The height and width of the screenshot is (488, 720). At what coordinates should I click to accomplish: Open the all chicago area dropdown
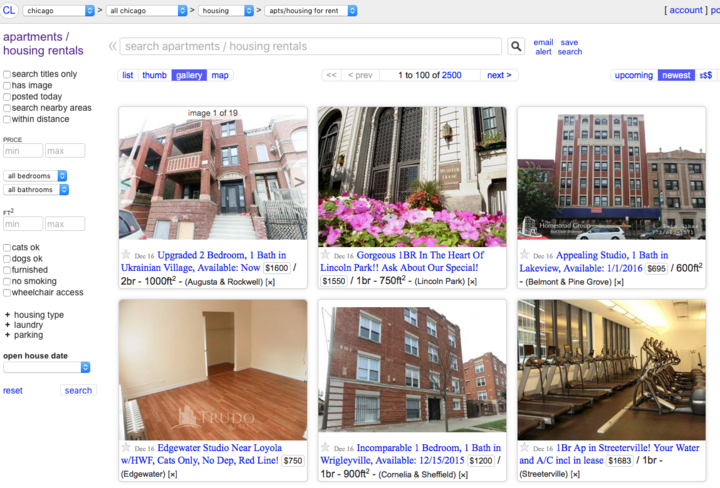click(146, 11)
